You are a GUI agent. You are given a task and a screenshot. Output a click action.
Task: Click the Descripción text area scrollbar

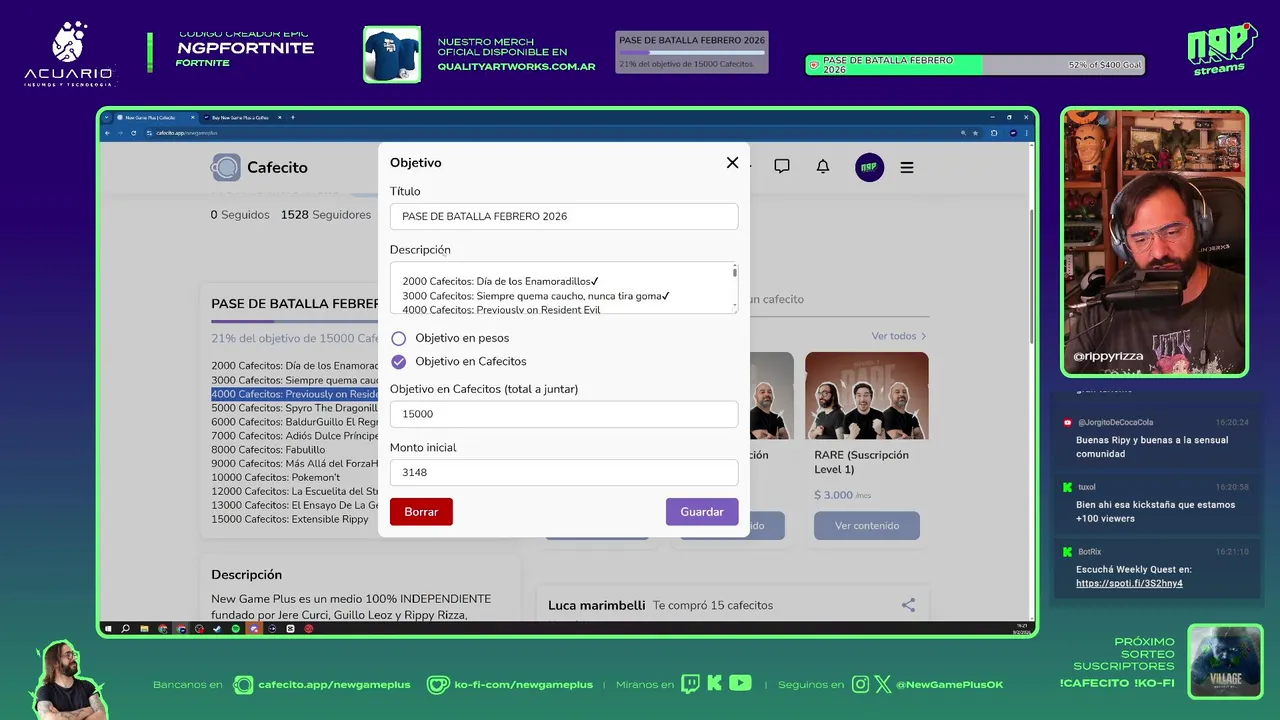tap(735, 272)
